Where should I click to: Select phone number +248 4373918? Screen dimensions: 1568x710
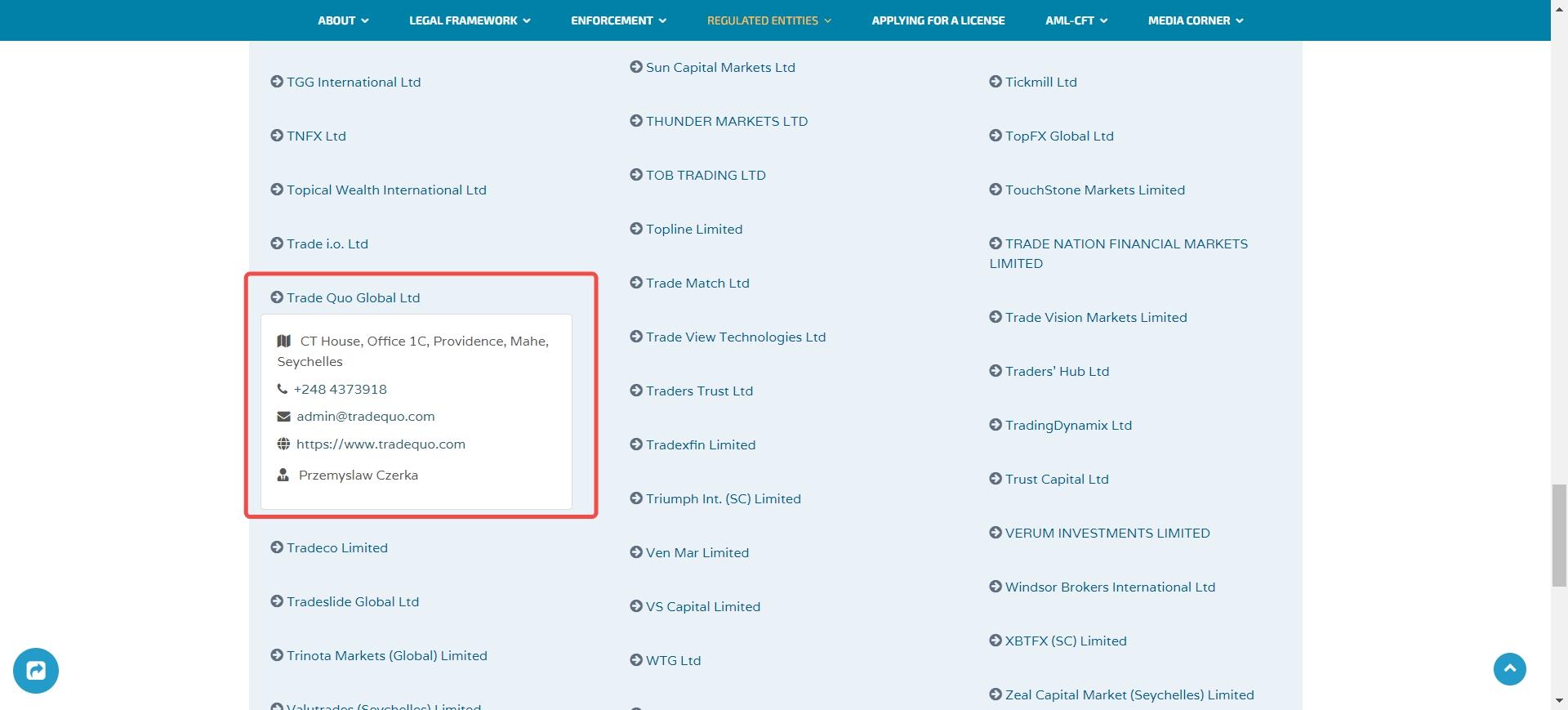pos(341,389)
